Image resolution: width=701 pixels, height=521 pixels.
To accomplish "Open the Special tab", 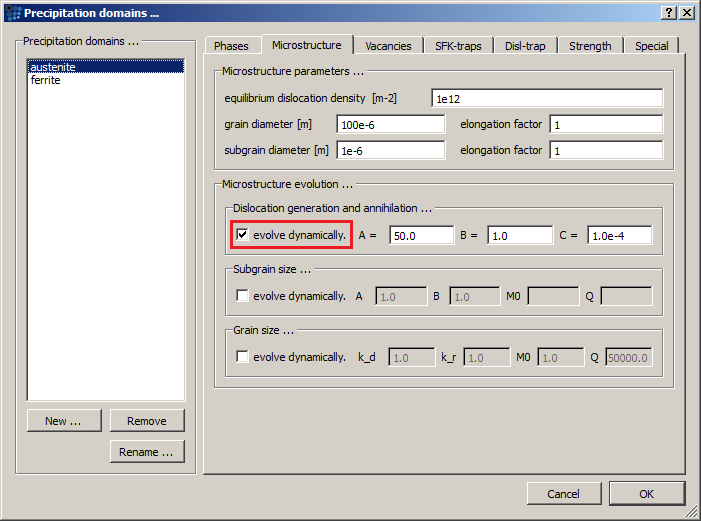I will click(651, 46).
